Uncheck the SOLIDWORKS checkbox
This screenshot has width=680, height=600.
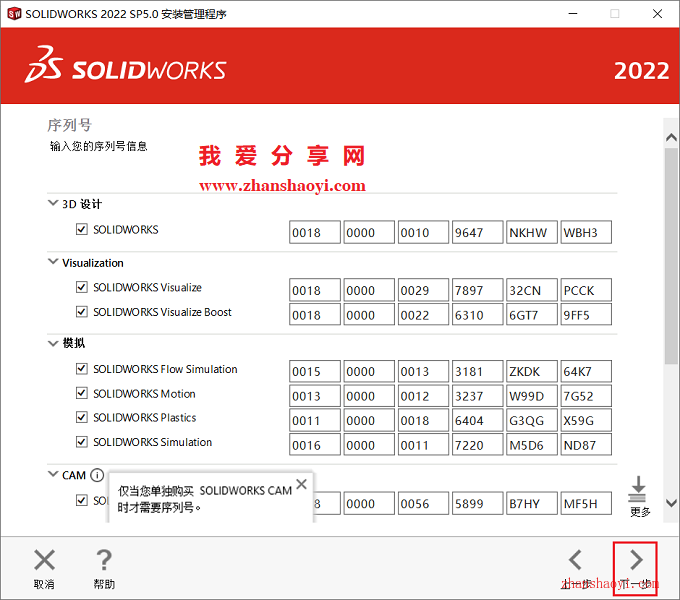coord(82,229)
